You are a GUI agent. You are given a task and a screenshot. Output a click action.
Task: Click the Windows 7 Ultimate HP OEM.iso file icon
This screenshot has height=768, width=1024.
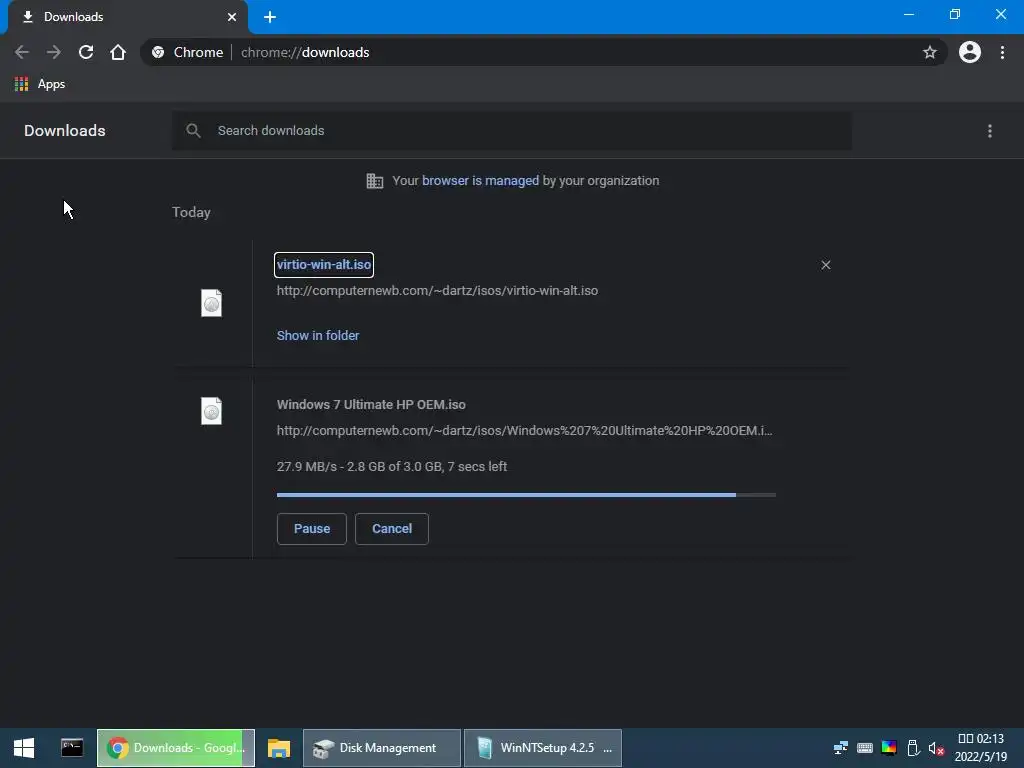point(211,411)
